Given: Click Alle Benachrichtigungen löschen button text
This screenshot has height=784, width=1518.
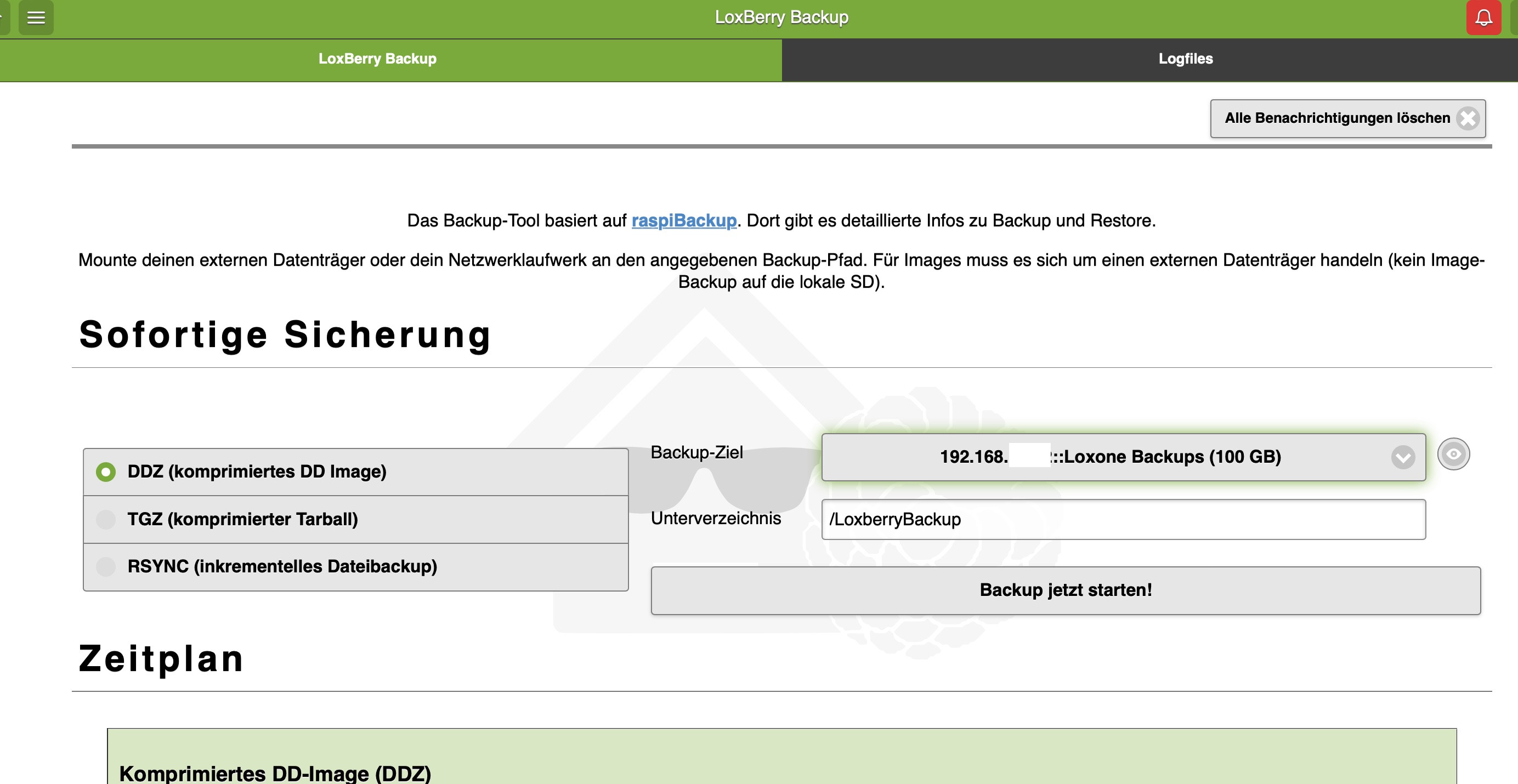Looking at the screenshot, I should pos(1336,118).
